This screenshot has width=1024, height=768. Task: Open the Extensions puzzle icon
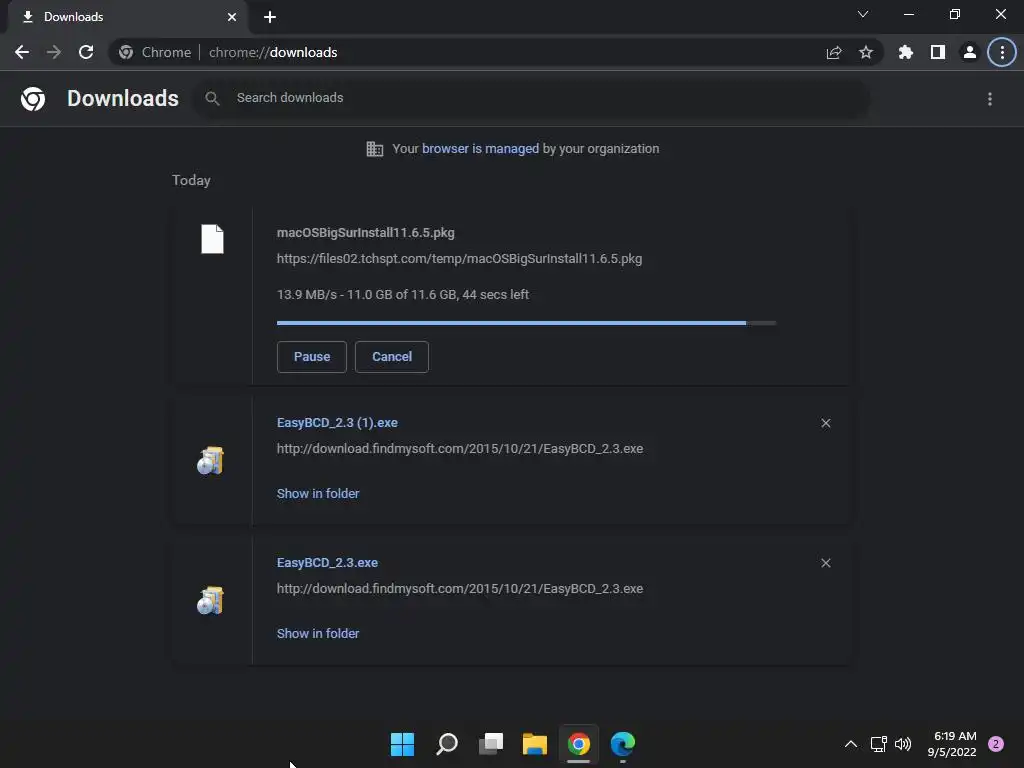pos(906,52)
